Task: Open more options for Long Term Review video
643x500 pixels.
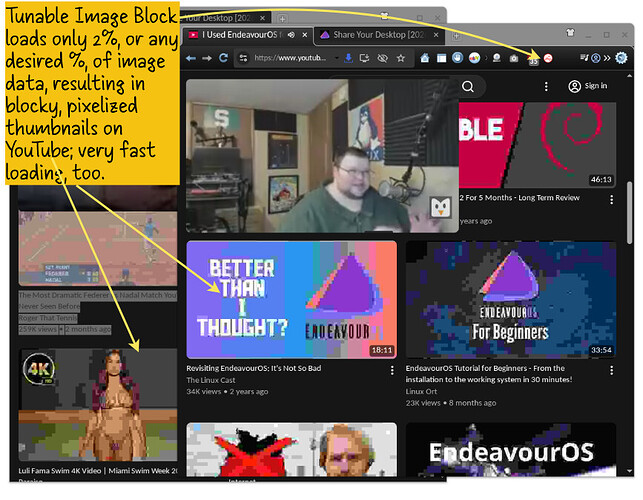Action: pyautogui.click(x=611, y=200)
